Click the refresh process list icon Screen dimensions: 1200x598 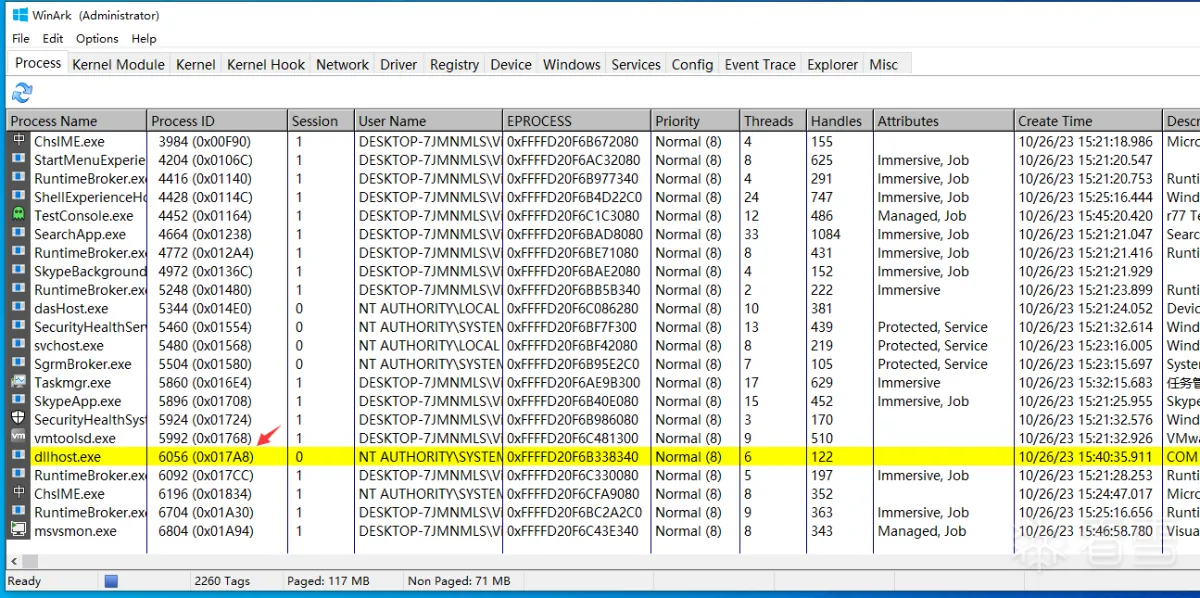[22, 93]
